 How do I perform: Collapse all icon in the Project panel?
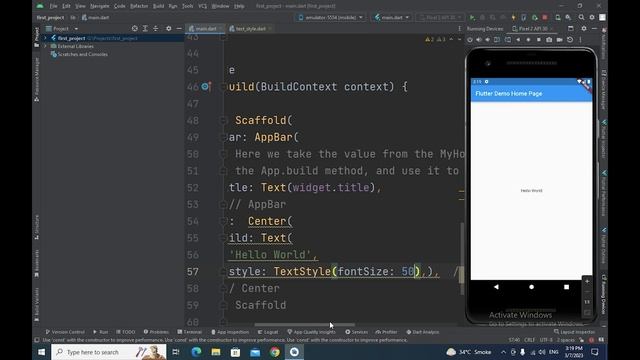coord(156,29)
